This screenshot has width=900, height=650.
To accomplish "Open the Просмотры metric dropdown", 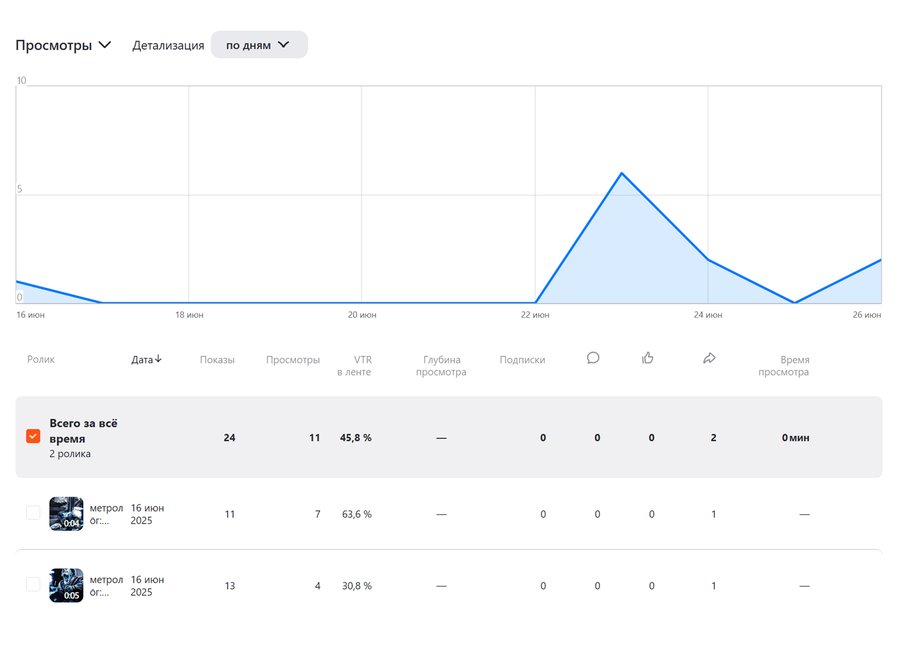I will point(63,45).
